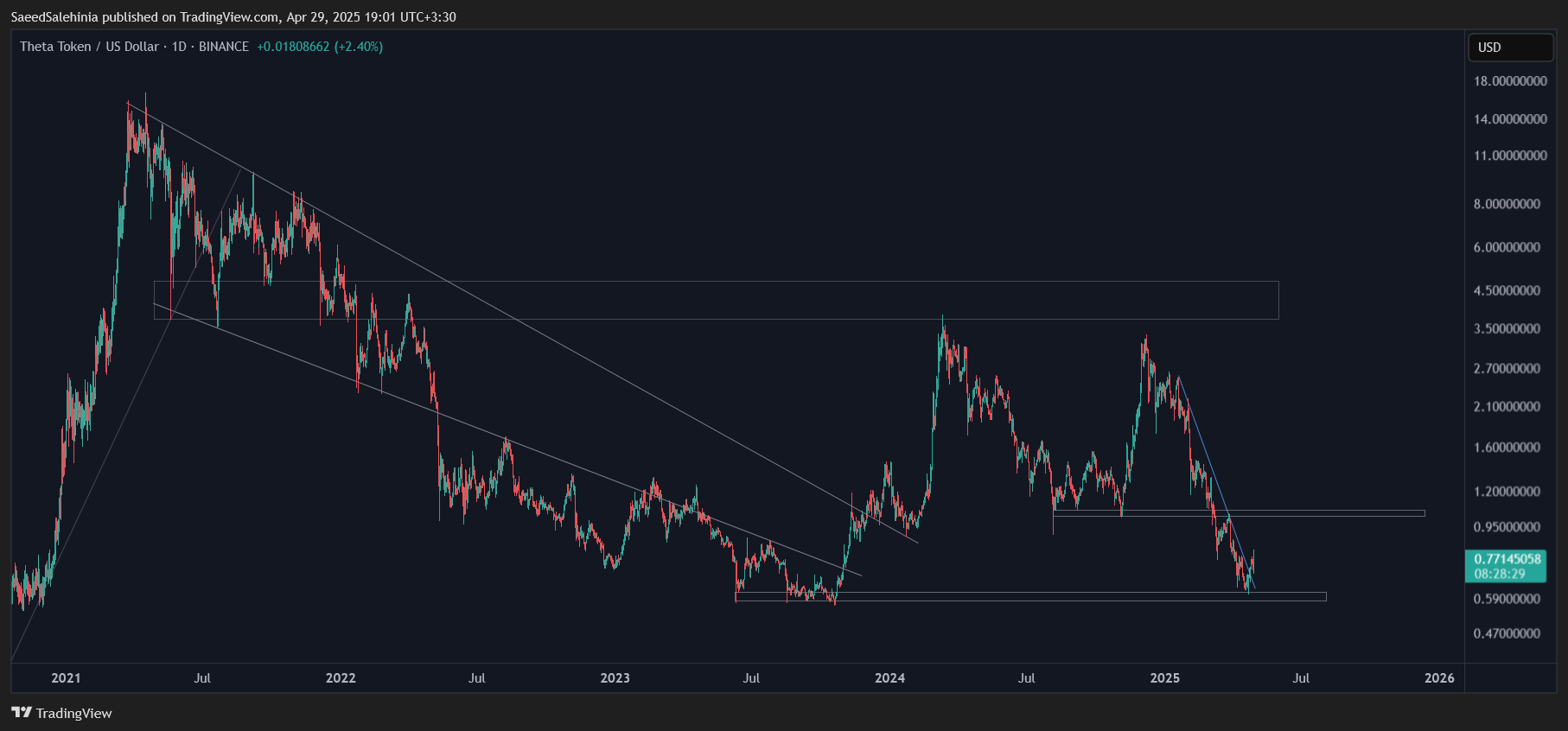Image resolution: width=1568 pixels, height=731 pixels.
Task: Click the 2024 time axis label
Action: (890, 678)
